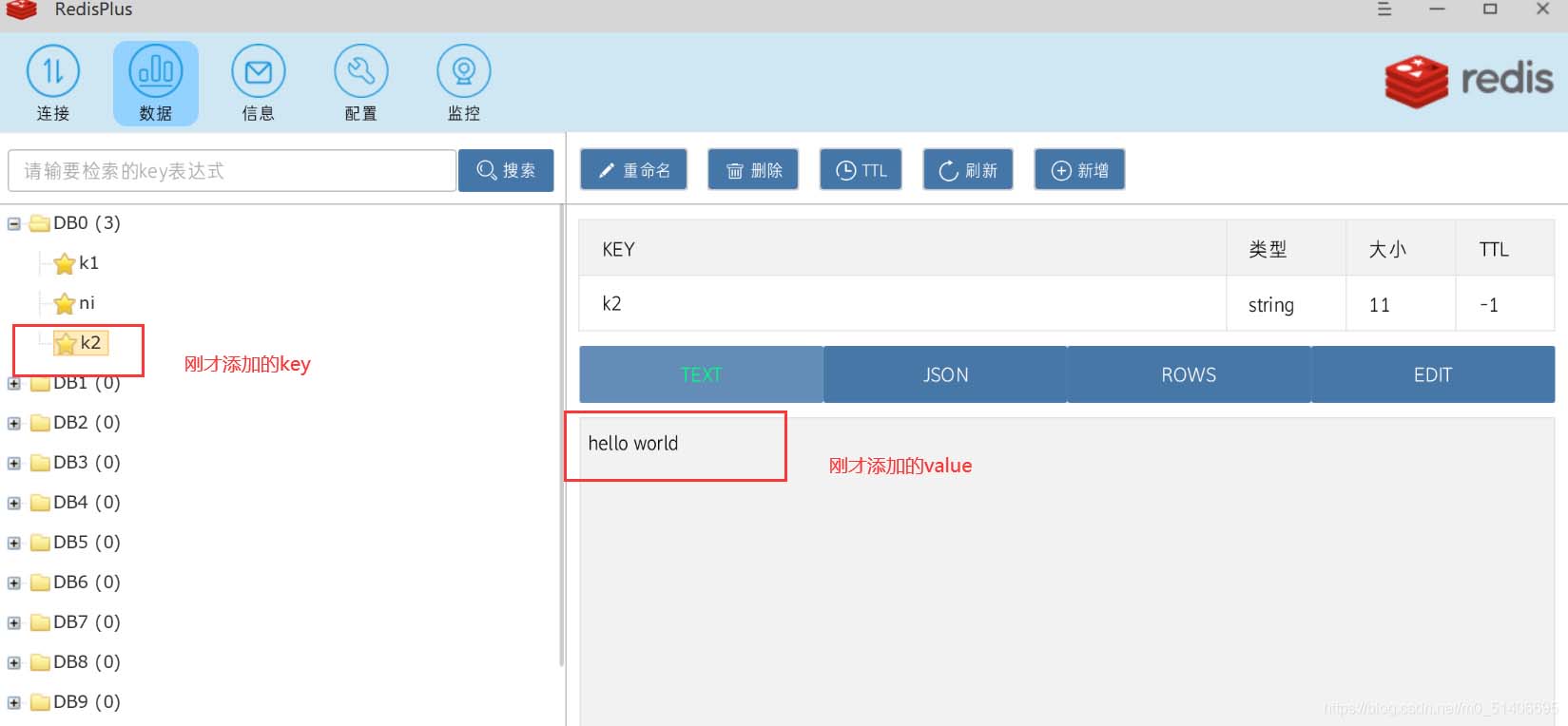Expand the DB2 database node
This screenshot has width=1568, height=726.
[x=14, y=424]
